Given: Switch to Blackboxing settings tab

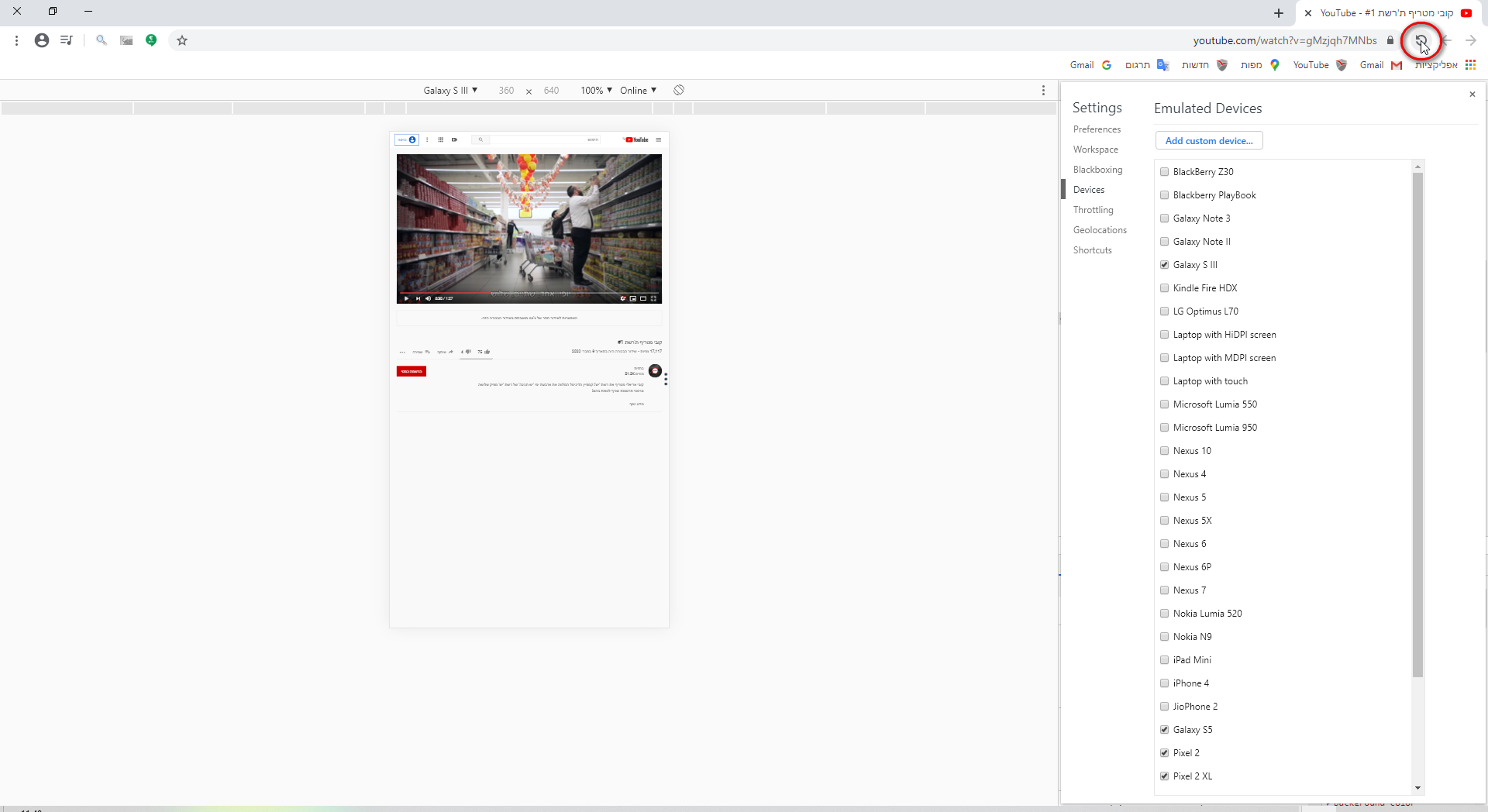Looking at the screenshot, I should pos(1097,170).
